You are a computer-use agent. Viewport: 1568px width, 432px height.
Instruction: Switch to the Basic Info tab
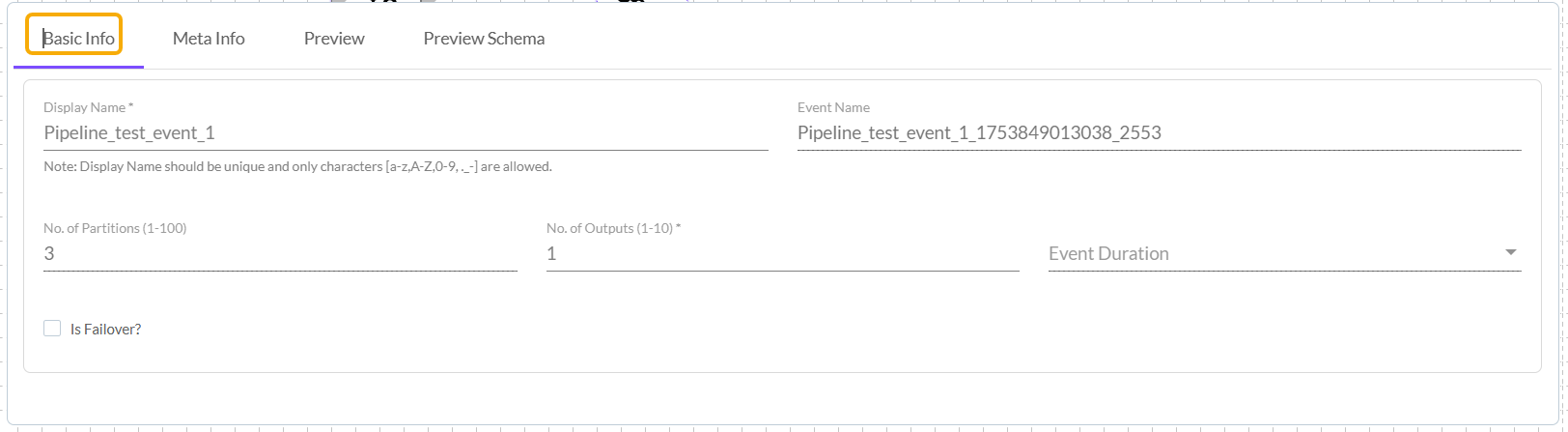pos(78,39)
